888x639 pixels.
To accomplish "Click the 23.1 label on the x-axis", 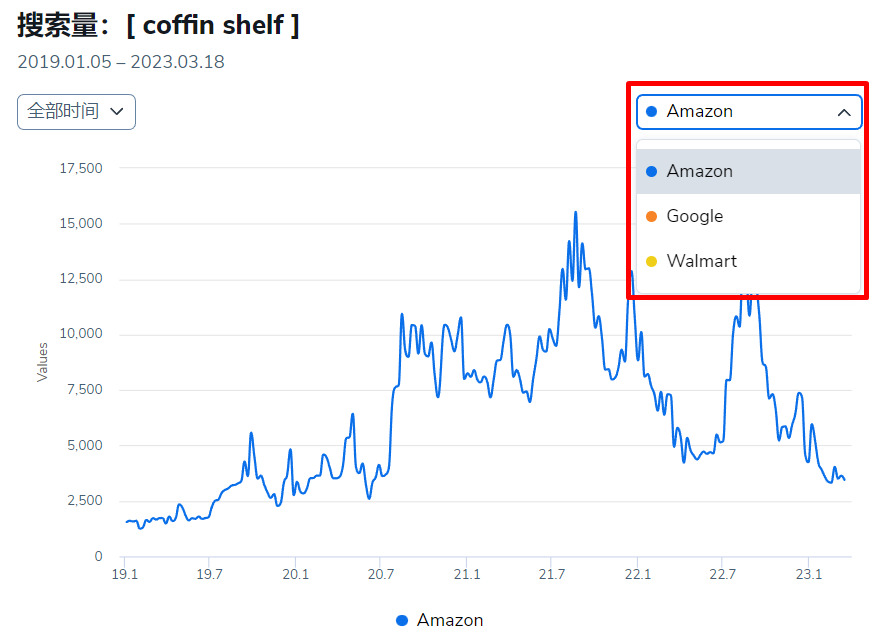I will click(808, 575).
